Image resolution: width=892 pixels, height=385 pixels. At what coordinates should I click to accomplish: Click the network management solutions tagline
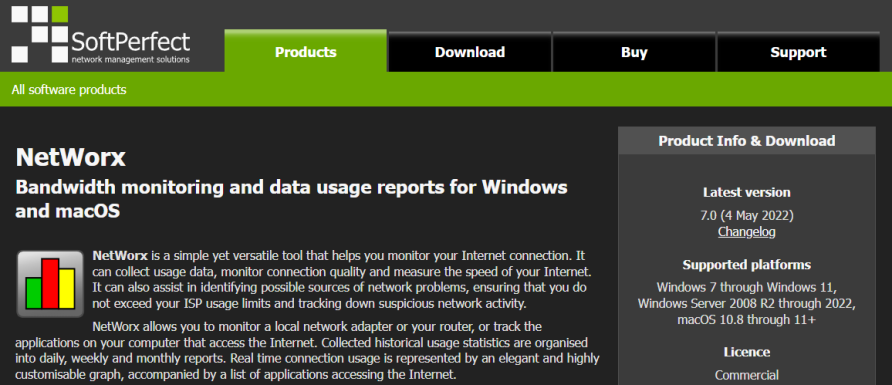[x=130, y=59]
